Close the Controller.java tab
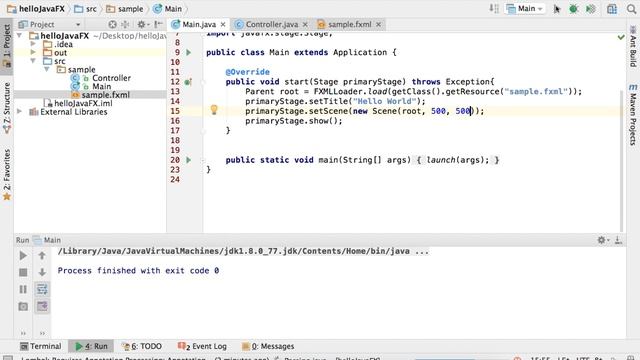The height and width of the screenshot is (360, 640). [305, 24]
